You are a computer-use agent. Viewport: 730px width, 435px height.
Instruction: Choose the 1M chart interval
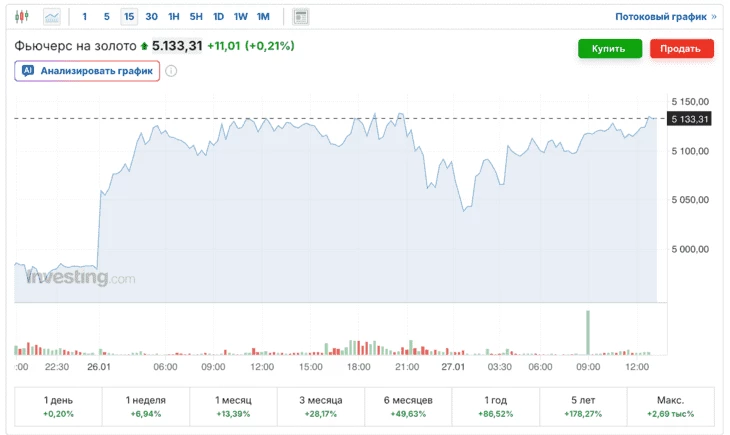coord(263,17)
